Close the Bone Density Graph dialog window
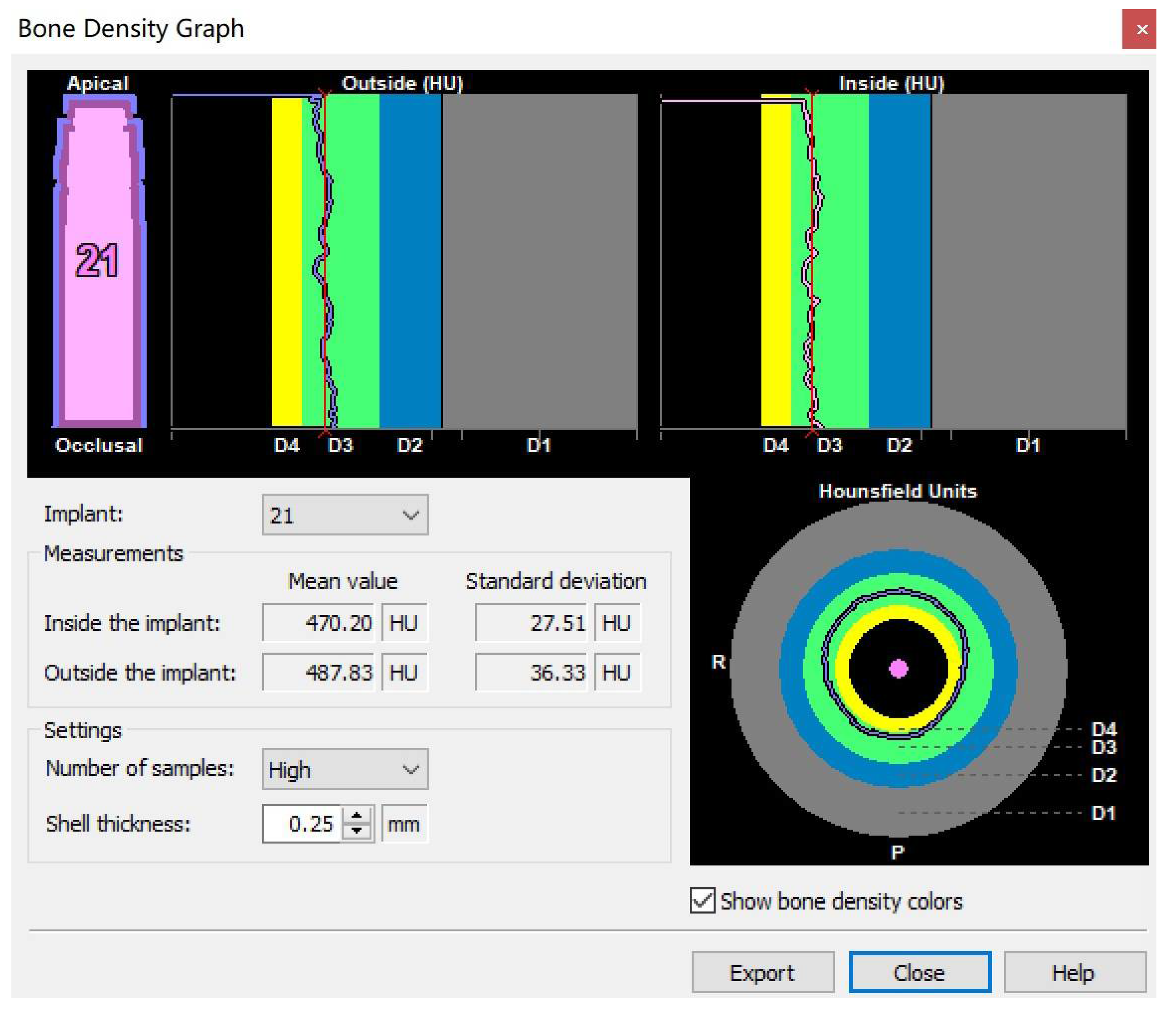 pos(1141,30)
